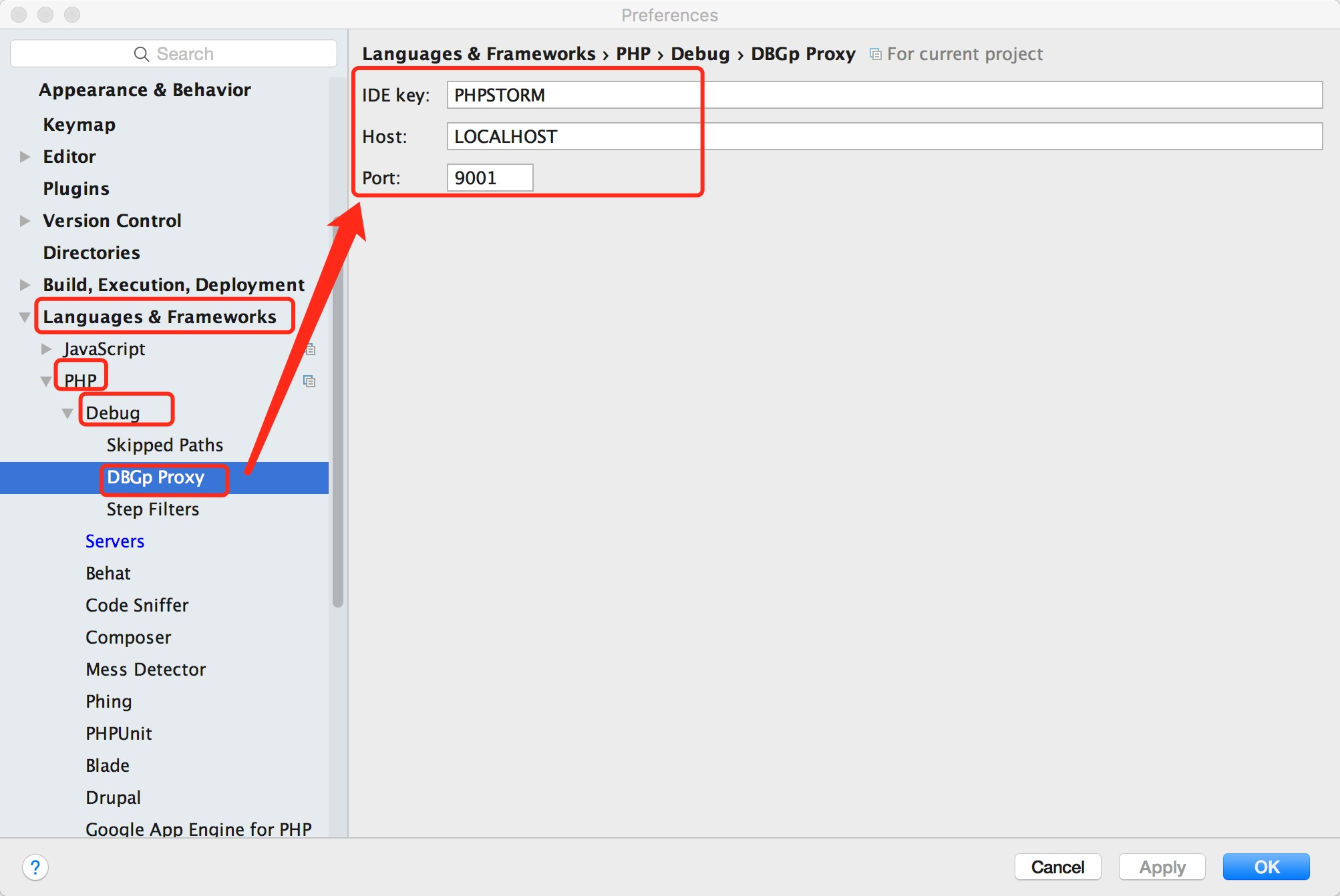Open Appearance & Behavior settings

(x=145, y=90)
